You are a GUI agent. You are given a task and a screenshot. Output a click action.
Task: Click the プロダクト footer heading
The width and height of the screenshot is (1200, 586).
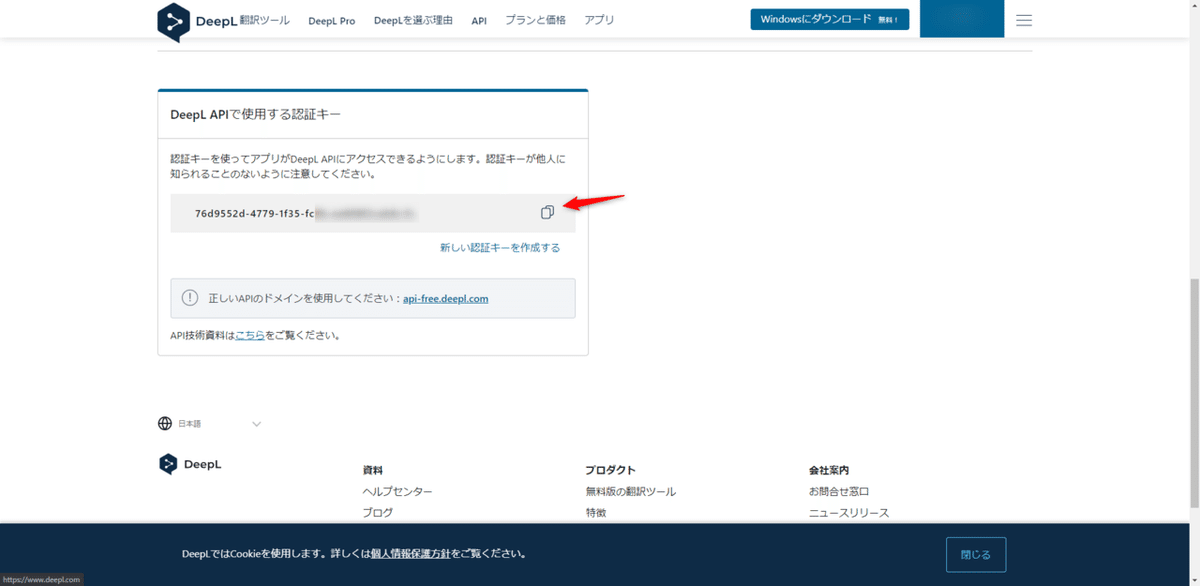coord(610,469)
